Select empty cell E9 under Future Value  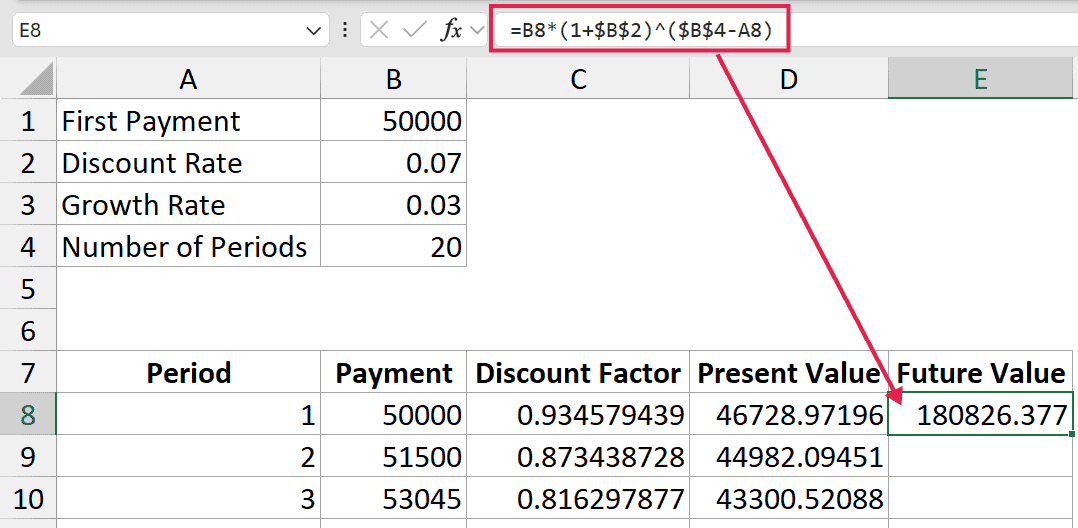pyautogui.click(x=981, y=457)
